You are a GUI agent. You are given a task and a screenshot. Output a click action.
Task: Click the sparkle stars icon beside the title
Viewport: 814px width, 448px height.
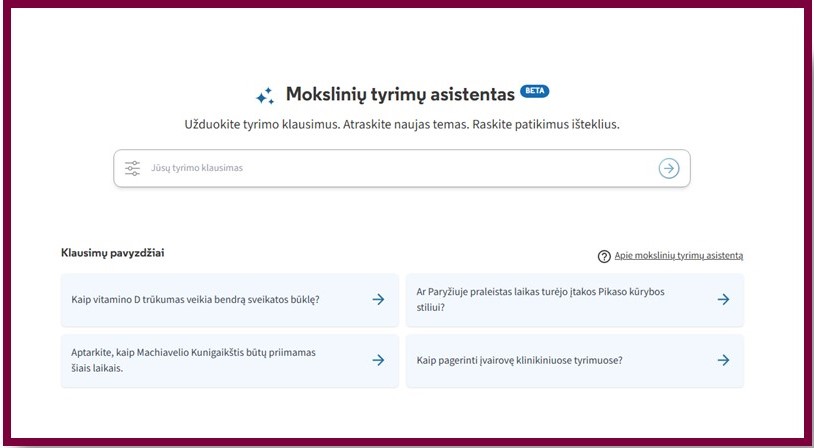265,96
